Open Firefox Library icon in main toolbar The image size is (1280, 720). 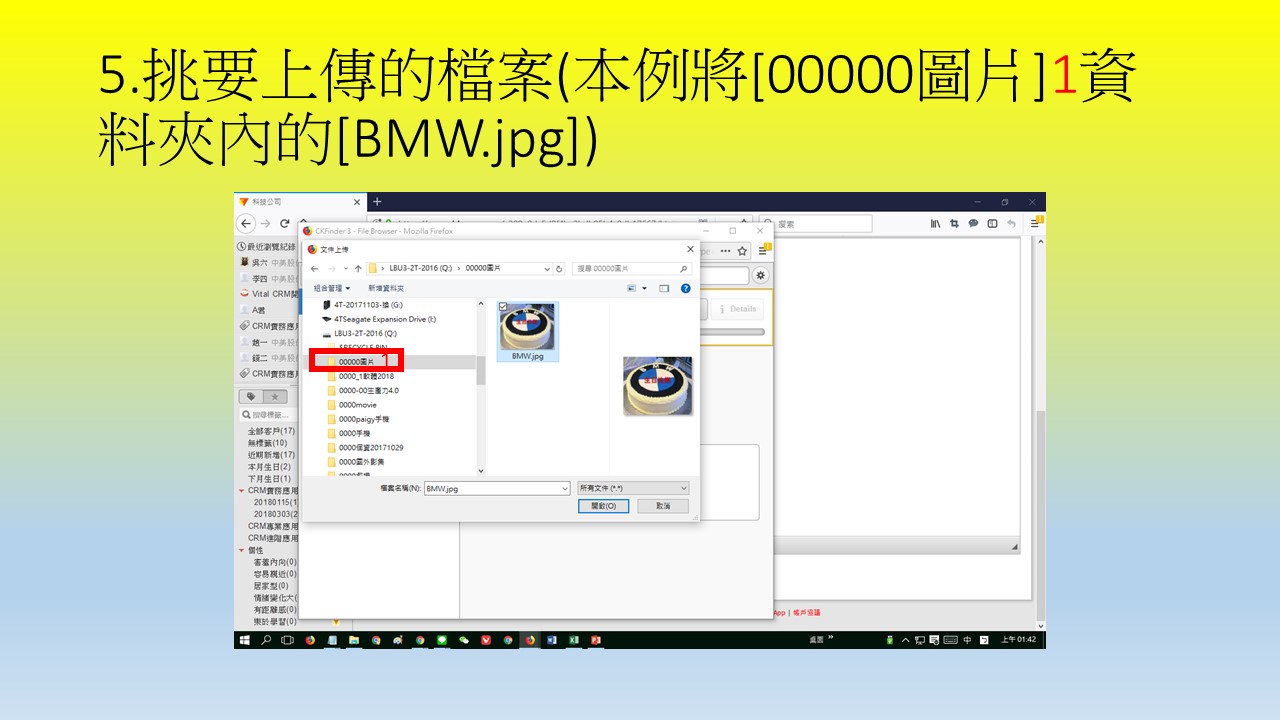(x=935, y=224)
